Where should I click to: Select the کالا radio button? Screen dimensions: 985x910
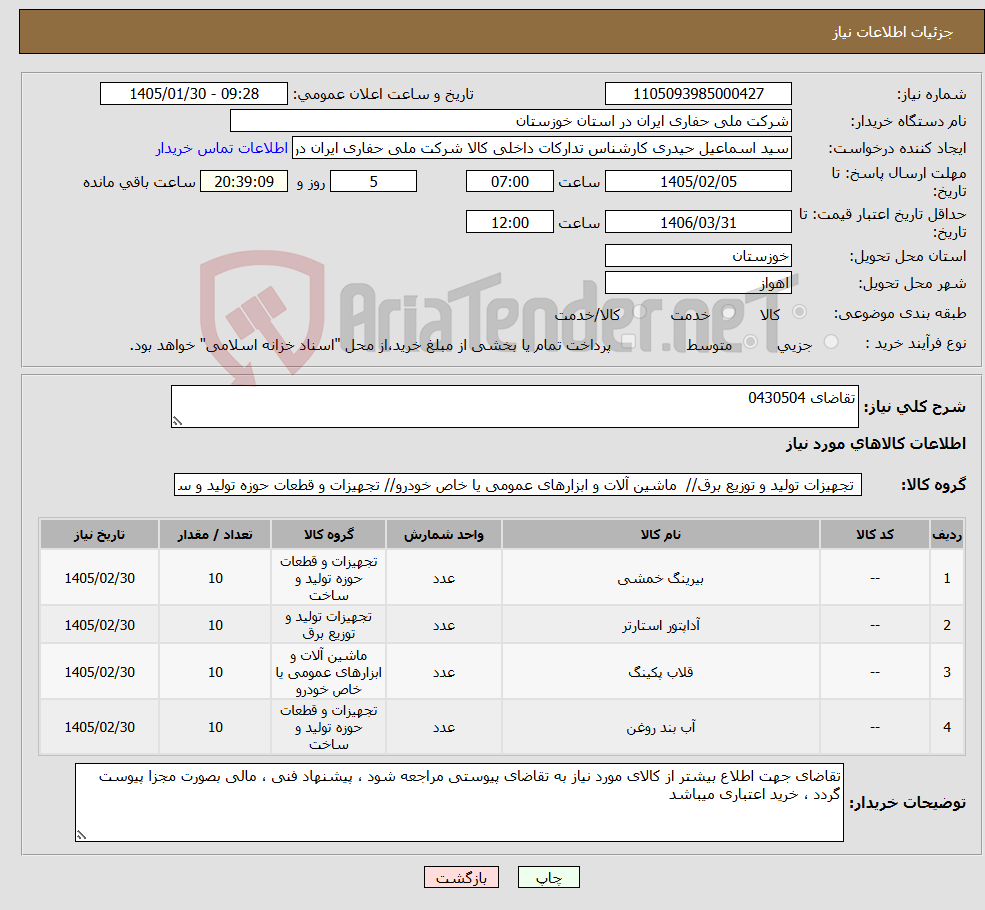click(800, 311)
